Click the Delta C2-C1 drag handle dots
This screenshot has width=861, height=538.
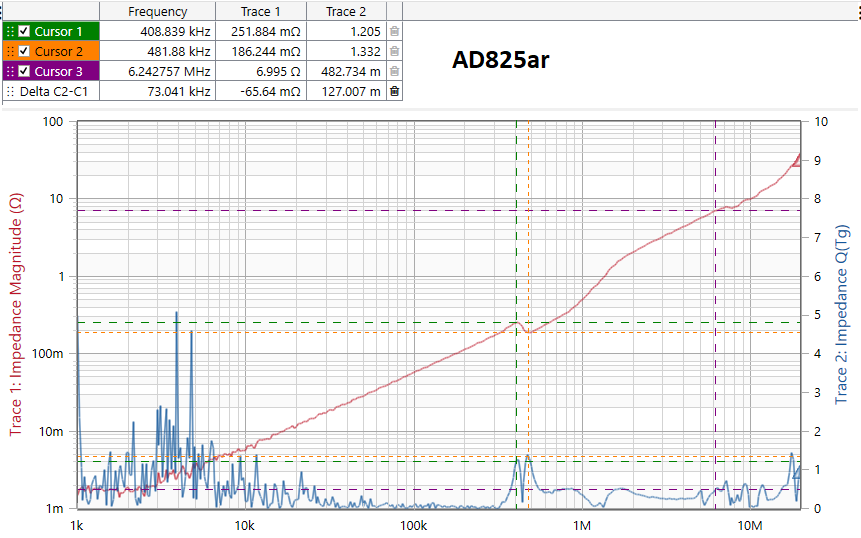[x=10, y=91]
